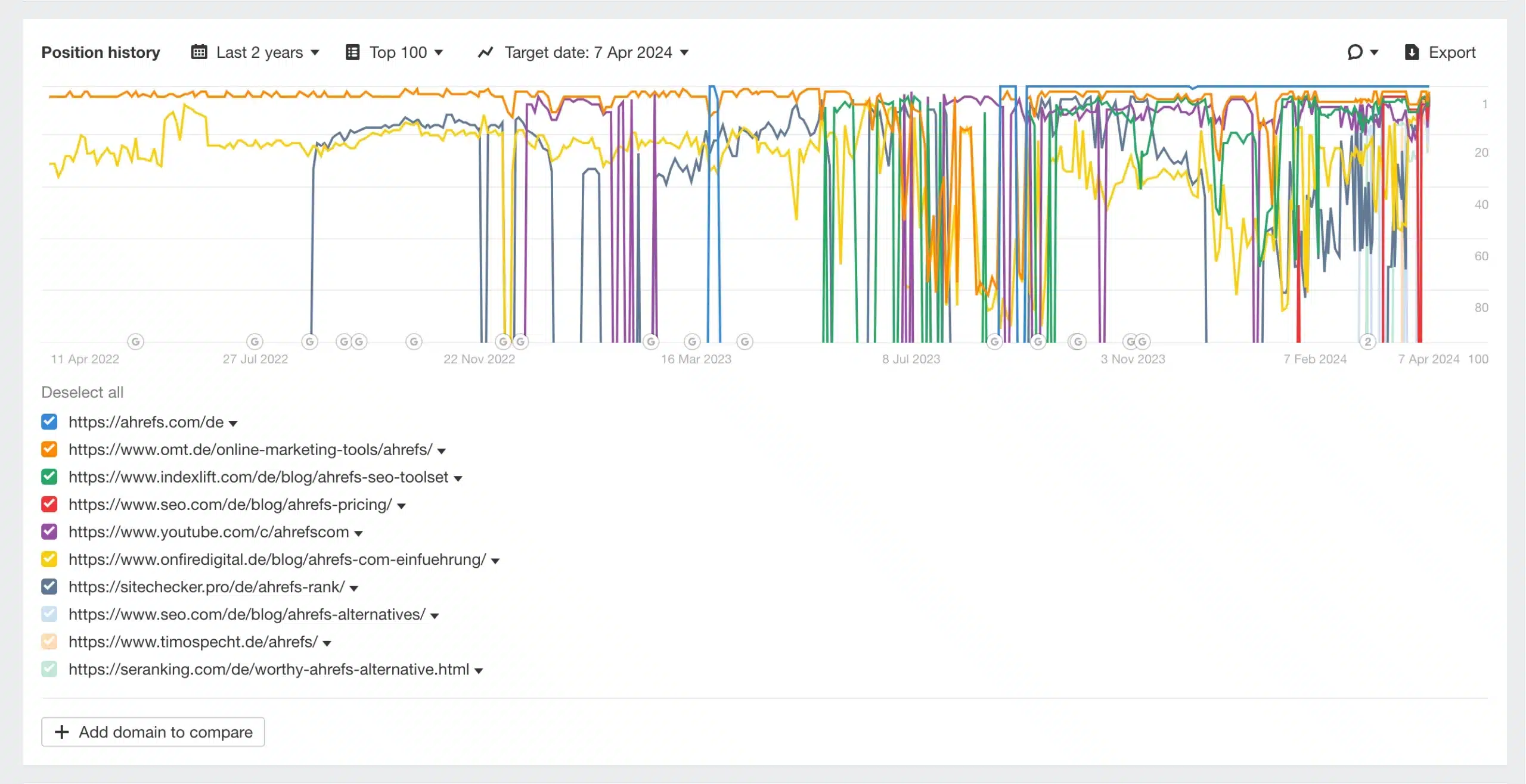Click the table icon beside Top 100
The height and width of the screenshot is (784, 1526).
point(352,52)
